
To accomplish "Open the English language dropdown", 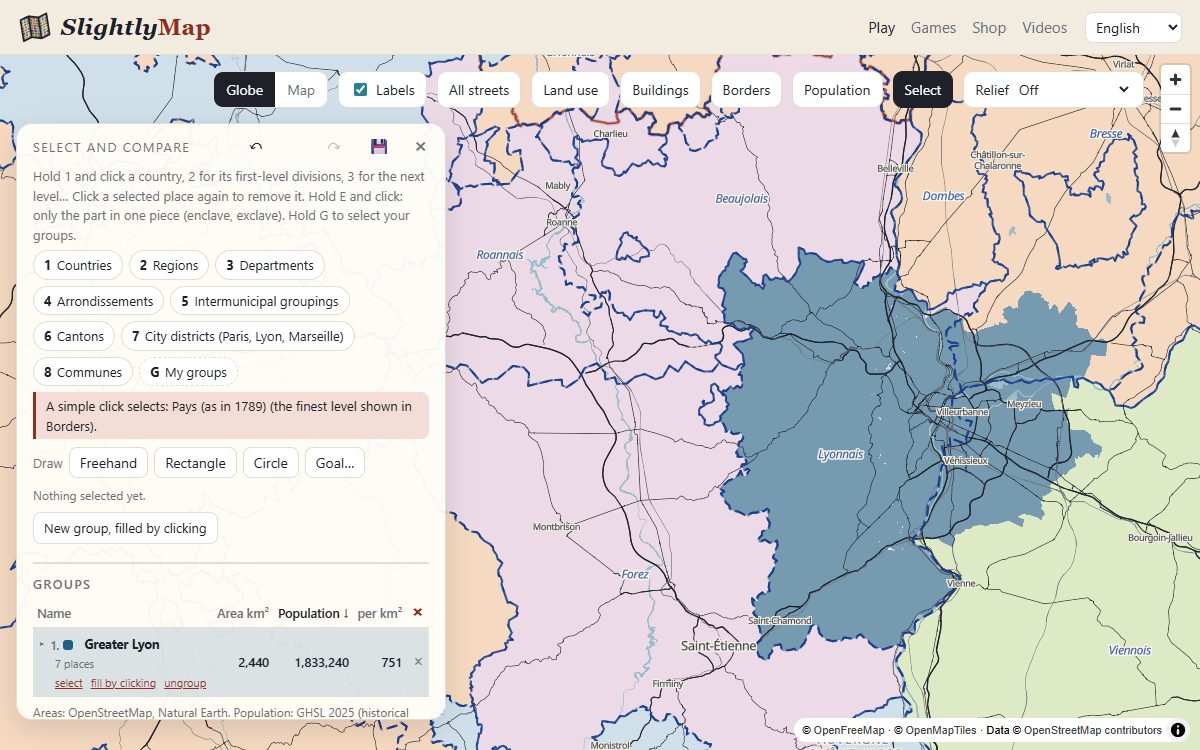I will (x=1133, y=28).
